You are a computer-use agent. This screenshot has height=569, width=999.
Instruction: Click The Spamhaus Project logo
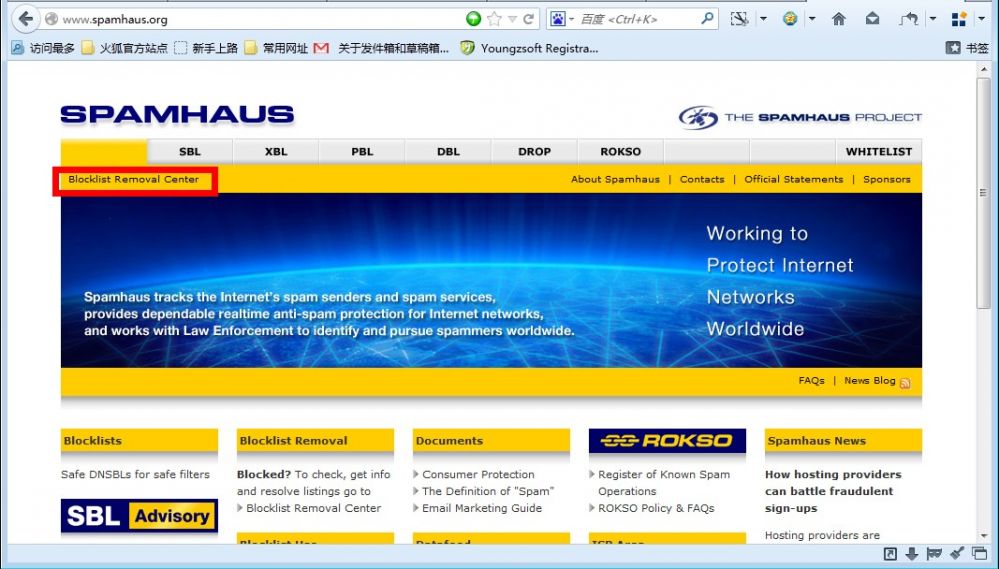point(800,117)
